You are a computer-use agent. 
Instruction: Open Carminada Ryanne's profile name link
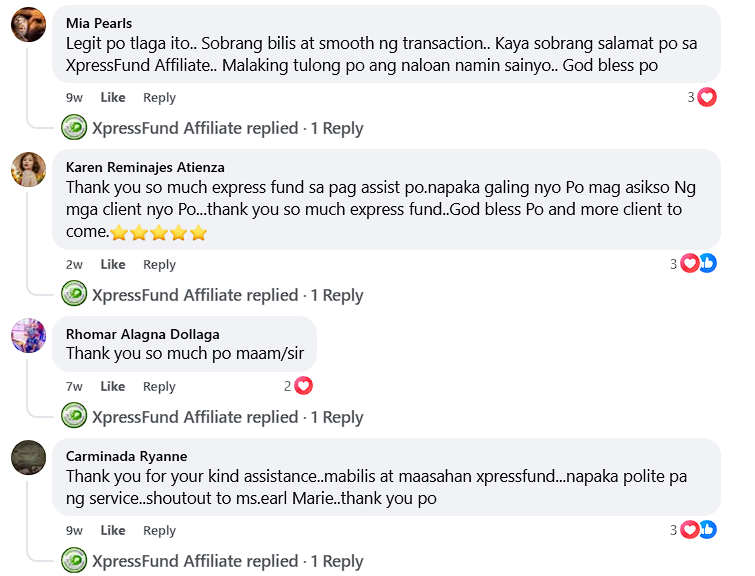126,456
